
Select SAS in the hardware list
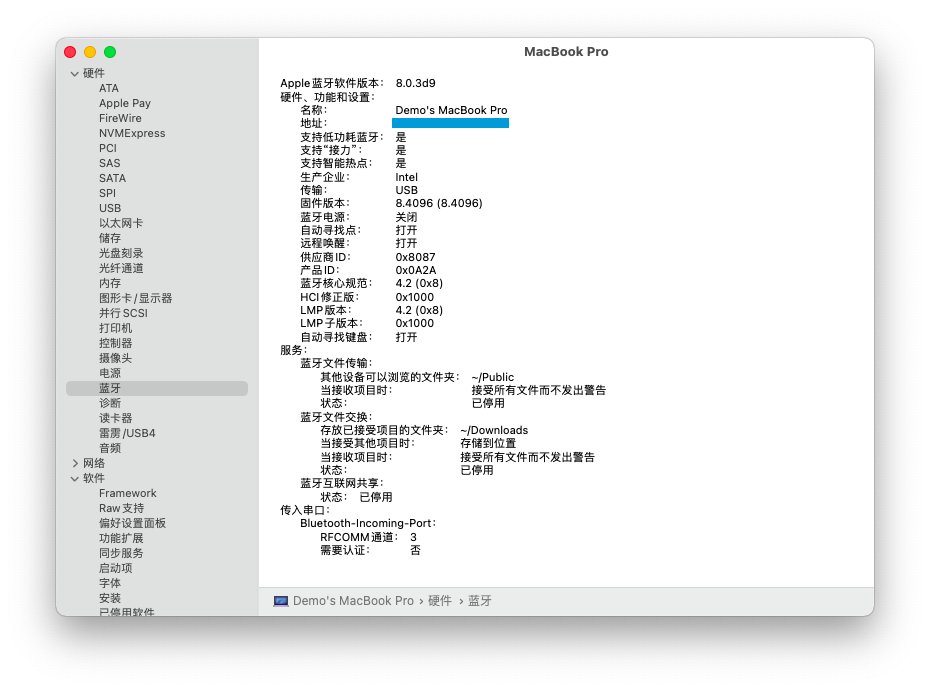tap(110, 163)
